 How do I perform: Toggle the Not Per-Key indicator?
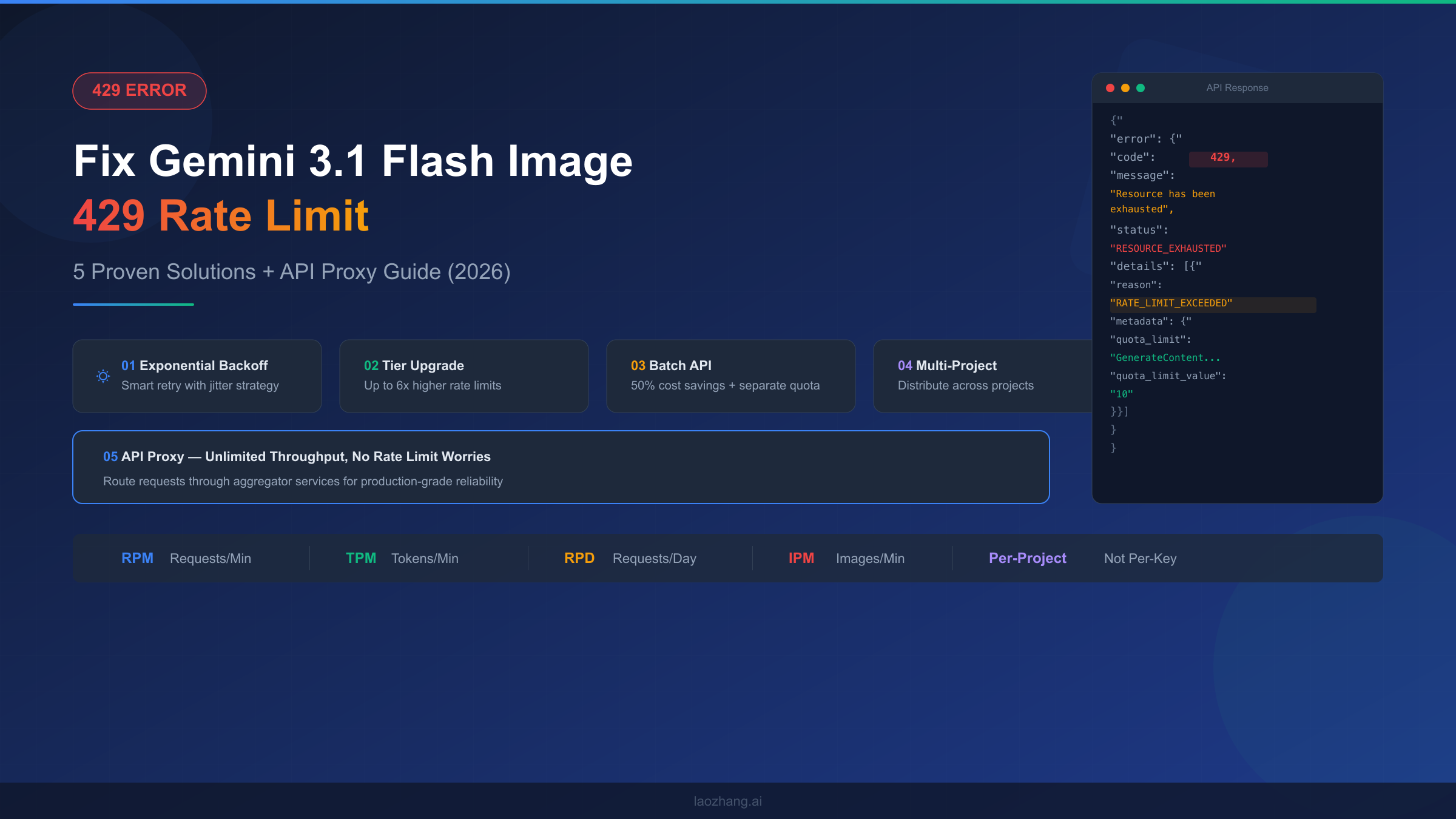1140,558
